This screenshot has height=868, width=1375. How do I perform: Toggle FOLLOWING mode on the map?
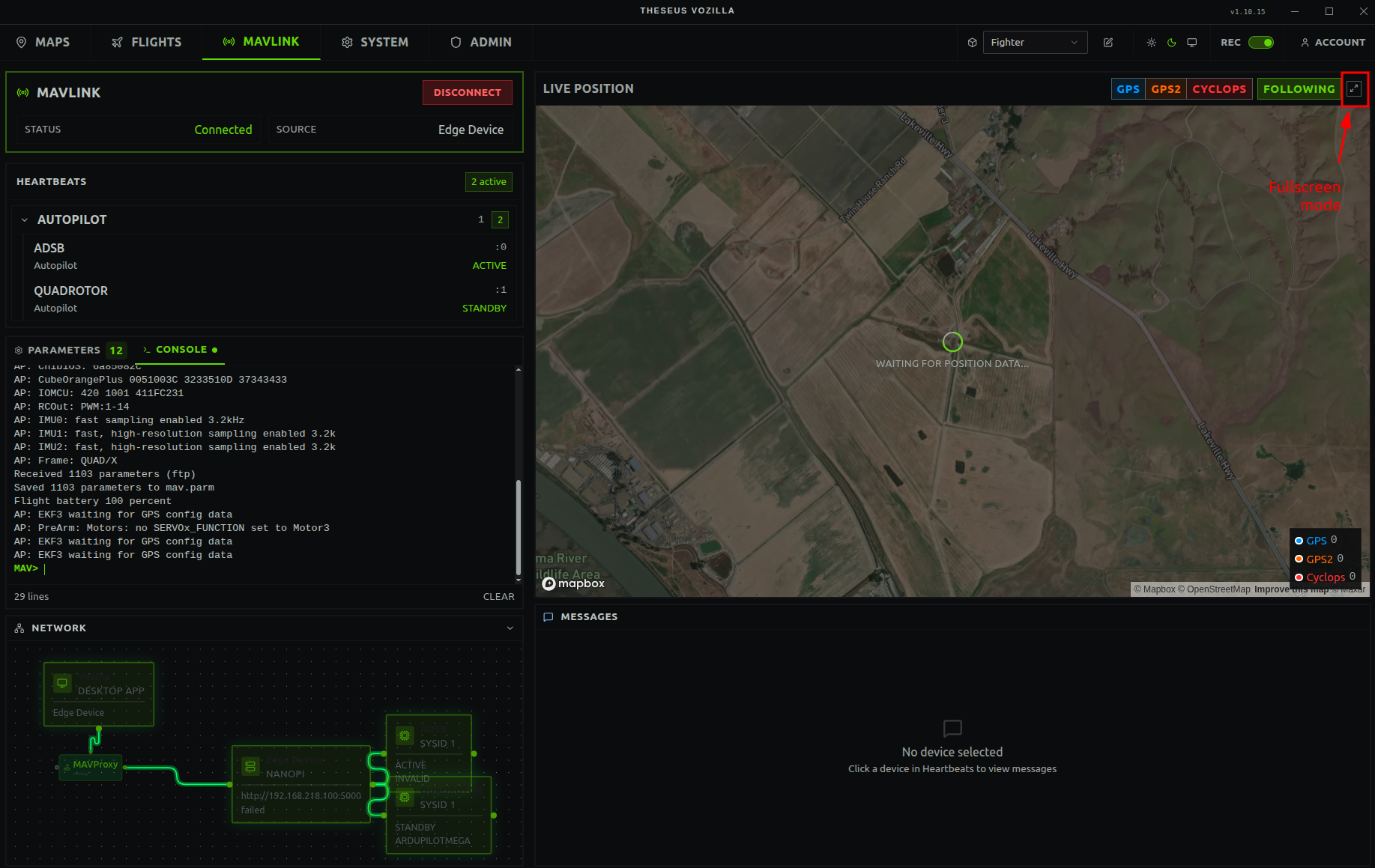pyautogui.click(x=1298, y=89)
